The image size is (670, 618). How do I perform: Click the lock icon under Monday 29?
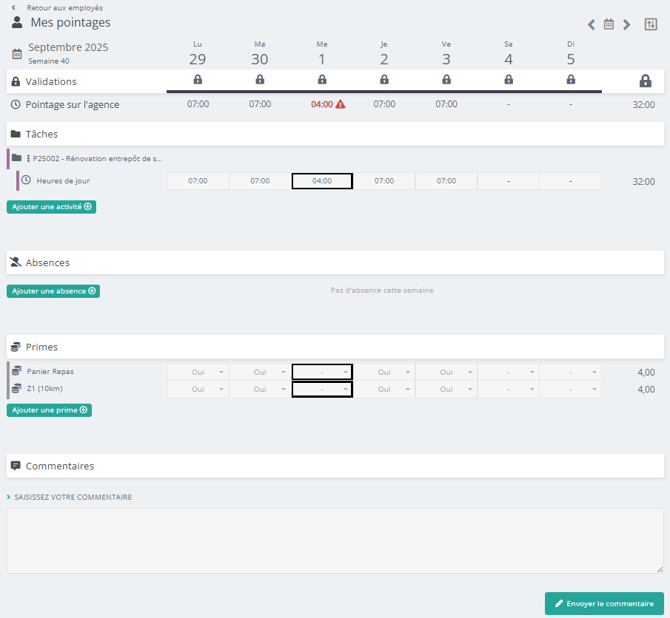point(197,80)
